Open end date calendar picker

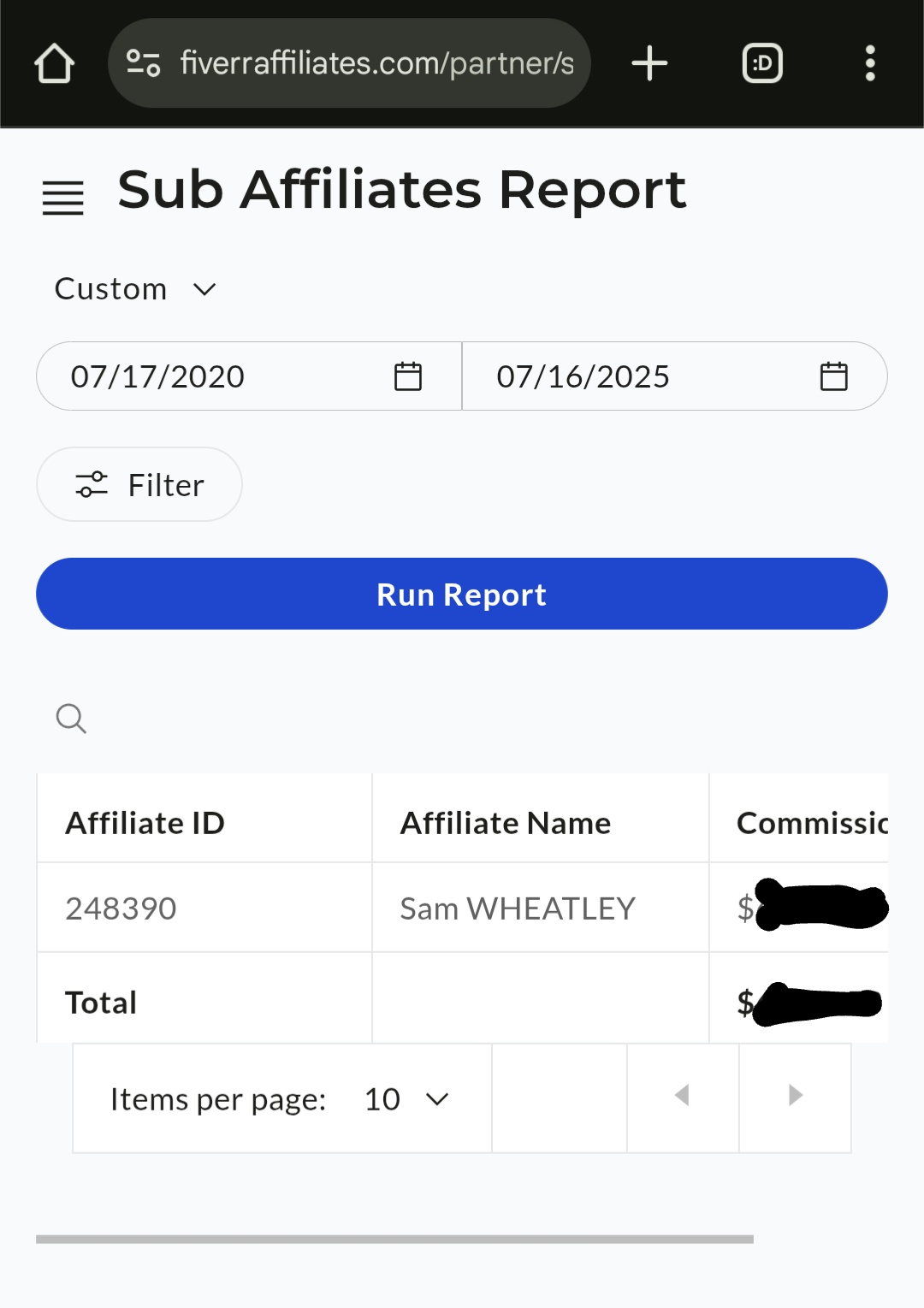pyautogui.click(x=834, y=376)
